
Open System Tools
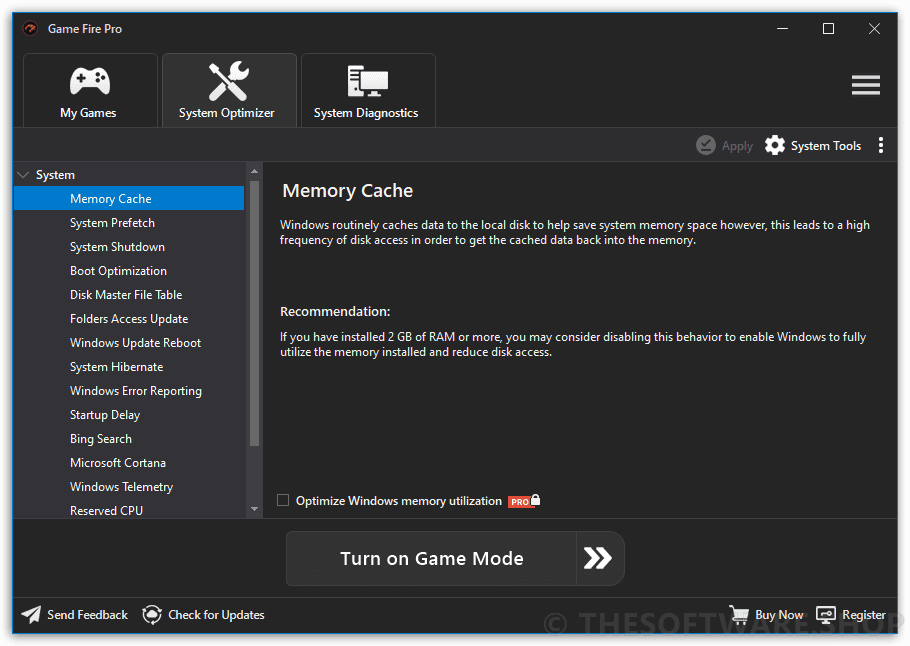(812, 145)
